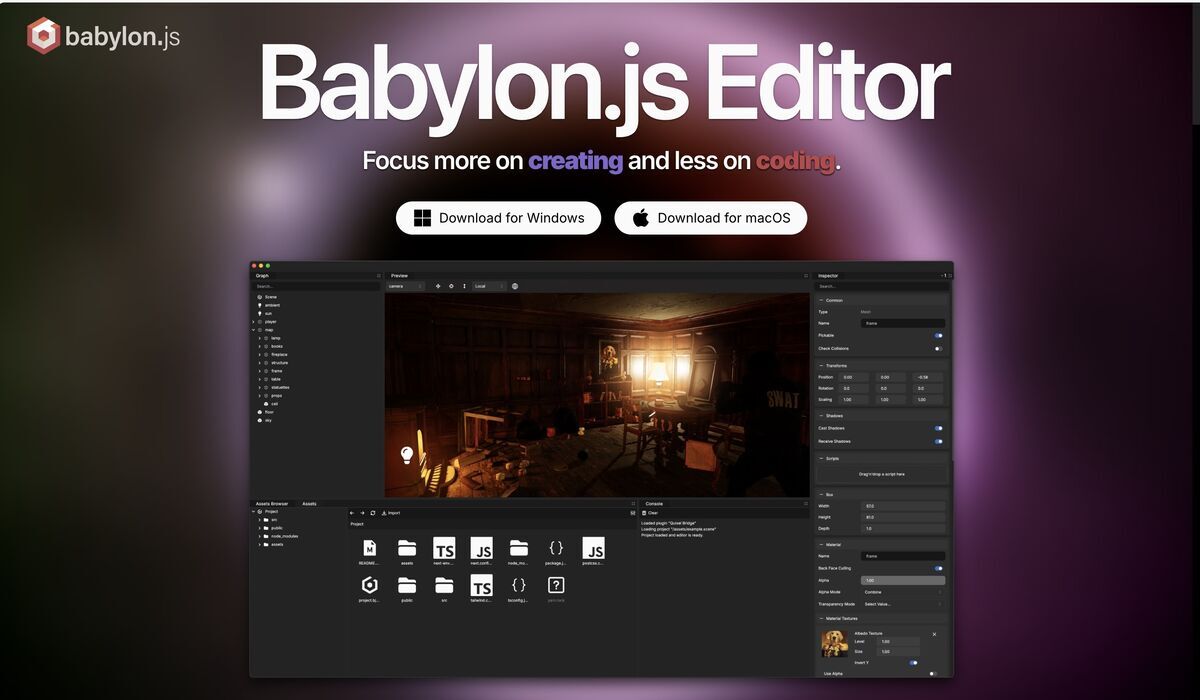
Task: Open the assets folder icon in grid
Action: [x=407, y=548]
